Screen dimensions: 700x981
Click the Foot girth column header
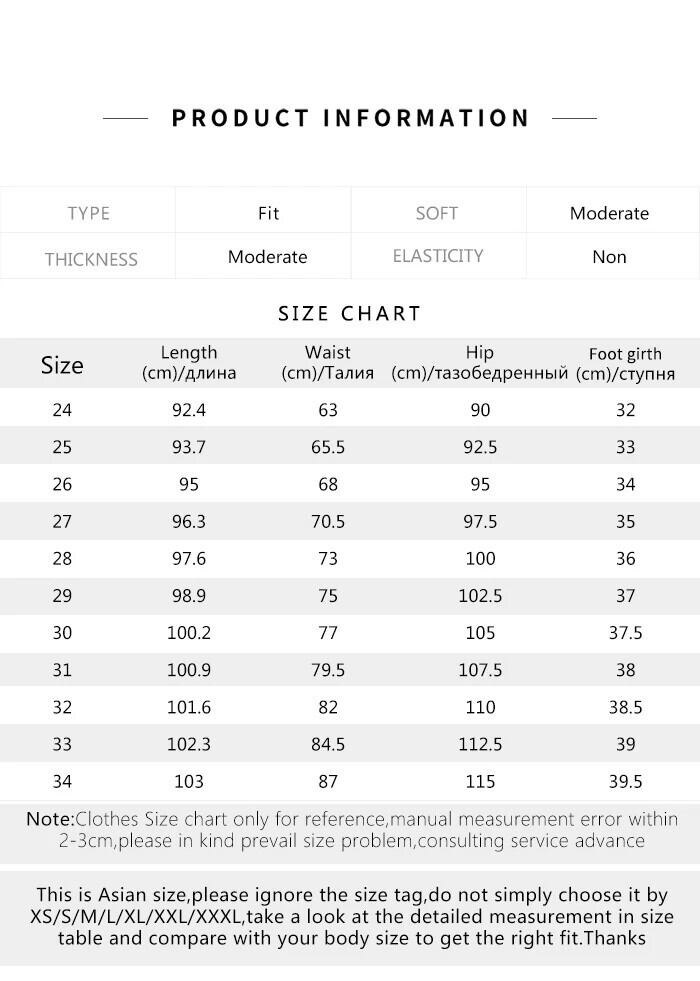click(625, 364)
